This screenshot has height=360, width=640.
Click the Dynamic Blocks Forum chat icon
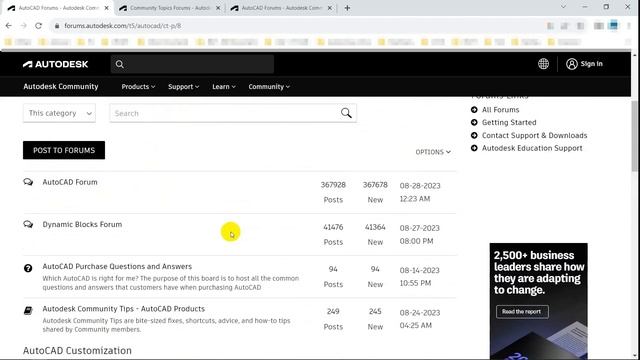(28, 224)
